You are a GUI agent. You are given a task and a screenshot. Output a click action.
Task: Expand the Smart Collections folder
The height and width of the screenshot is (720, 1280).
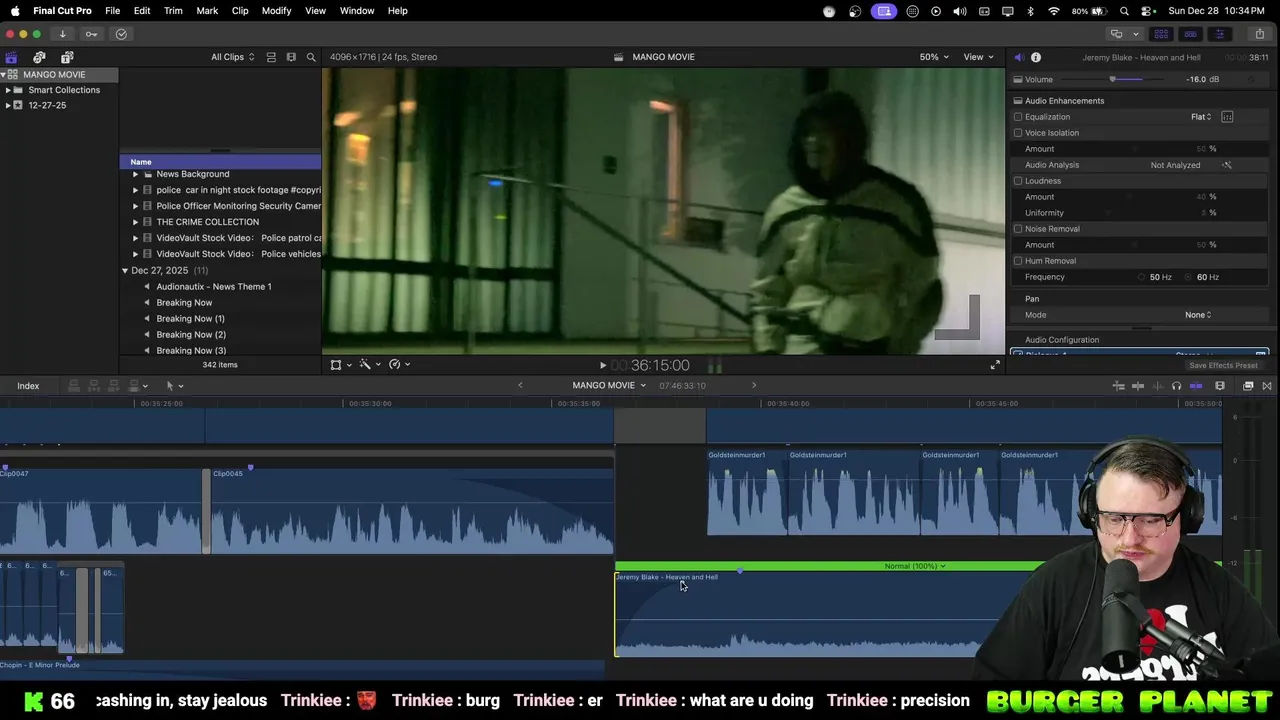point(8,90)
